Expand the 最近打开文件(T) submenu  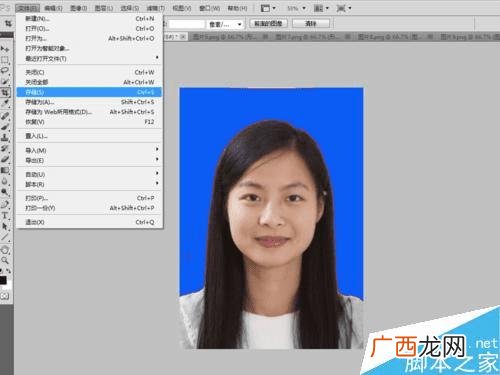click(x=89, y=59)
